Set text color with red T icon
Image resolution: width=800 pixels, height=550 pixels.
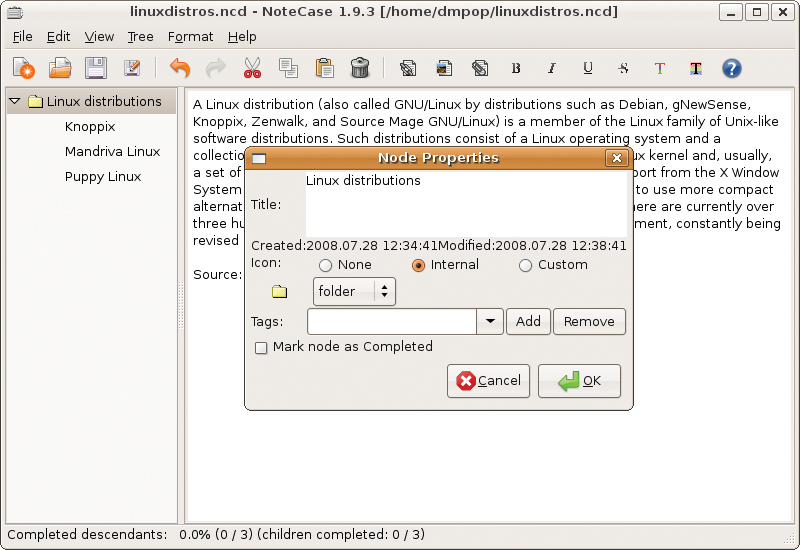point(660,68)
